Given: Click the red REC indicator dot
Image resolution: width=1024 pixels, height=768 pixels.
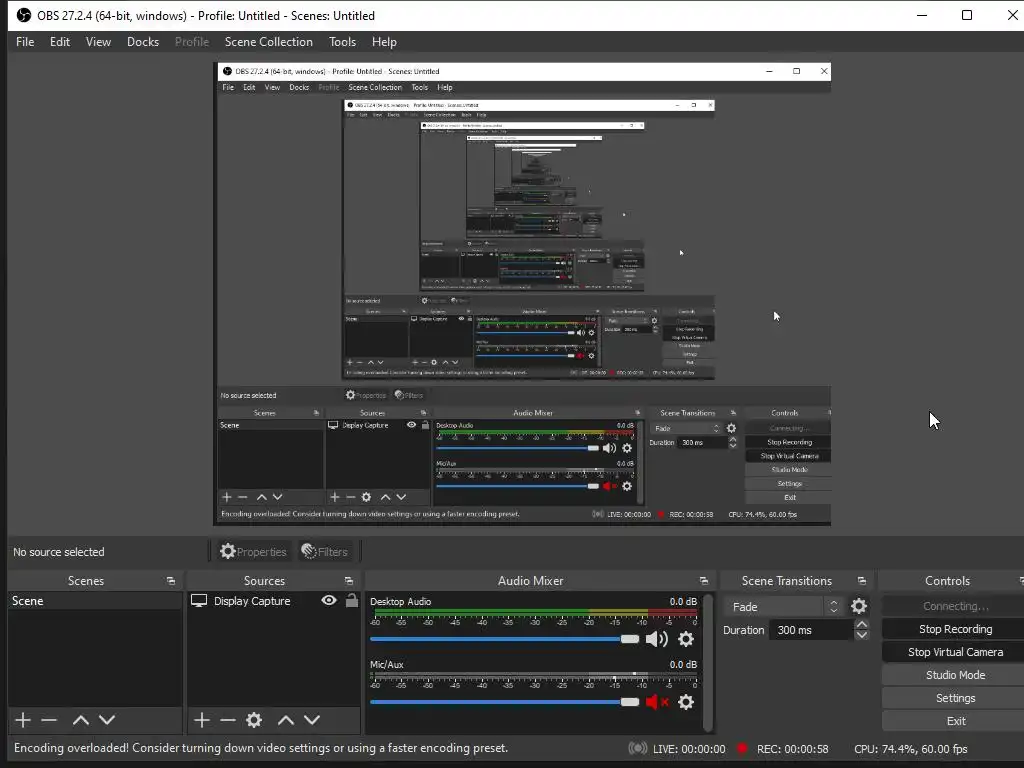Looking at the screenshot, I should click(742, 748).
